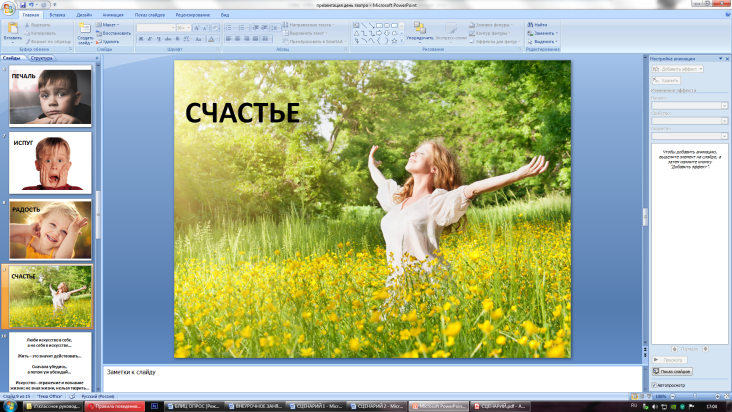Select the РАДОСТЬ slide thumbnail
732x412 pixels.
click(x=50, y=230)
